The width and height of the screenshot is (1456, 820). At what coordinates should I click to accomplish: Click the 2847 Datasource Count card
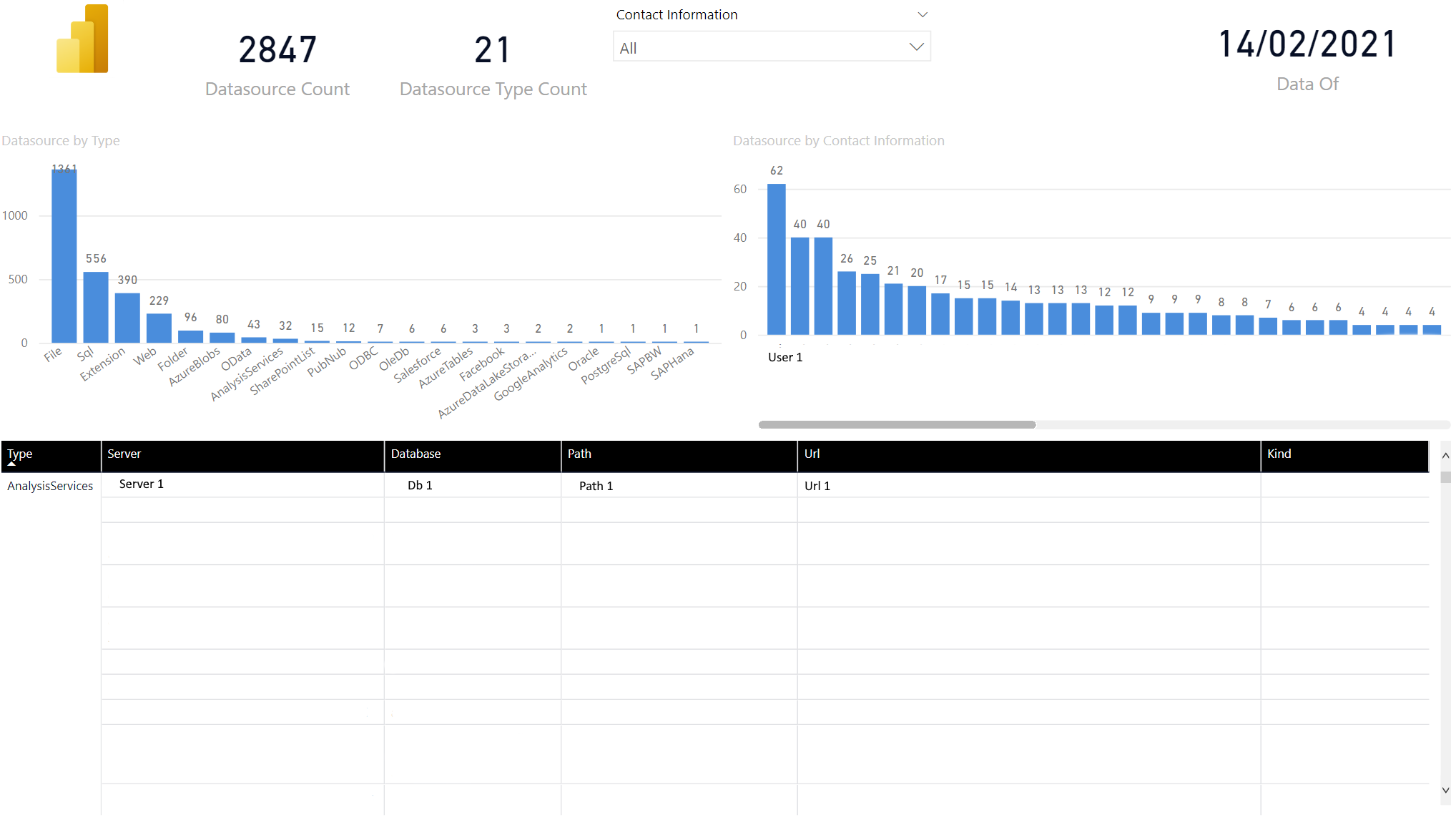click(277, 65)
